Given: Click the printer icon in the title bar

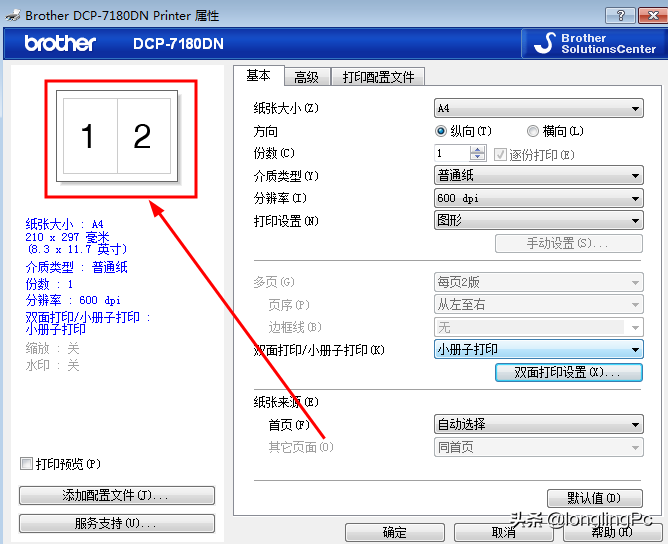Looking at the screenshot, I should coord(13,15).
